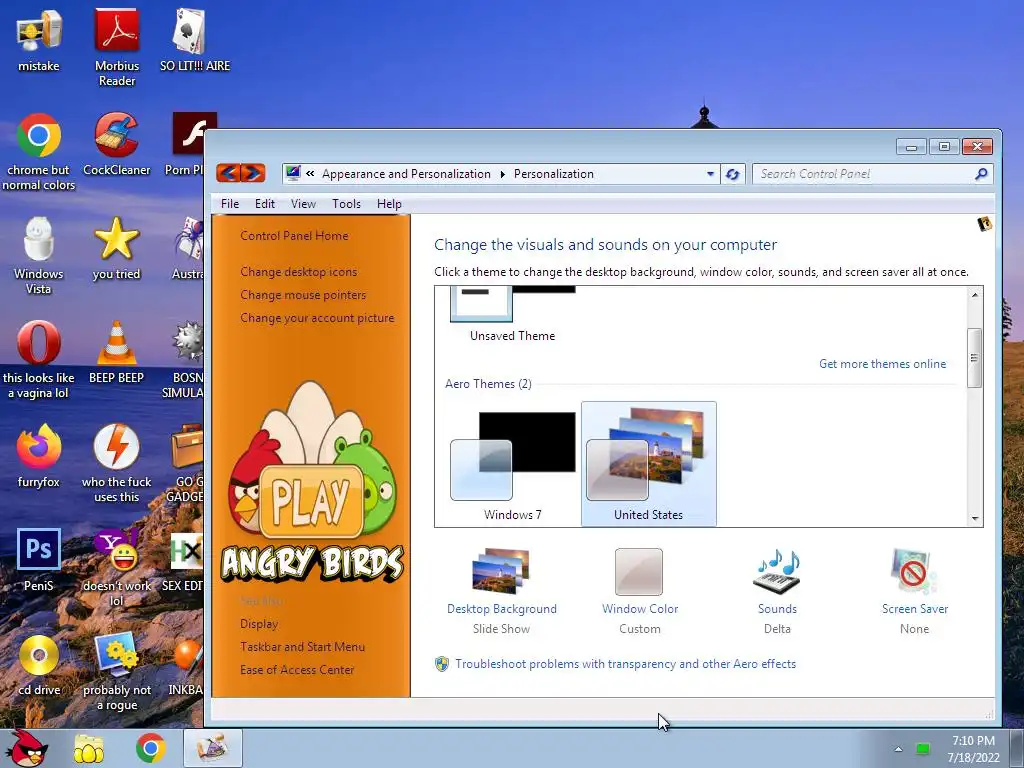Select the furryfox desktop icon

pos(39,456)
